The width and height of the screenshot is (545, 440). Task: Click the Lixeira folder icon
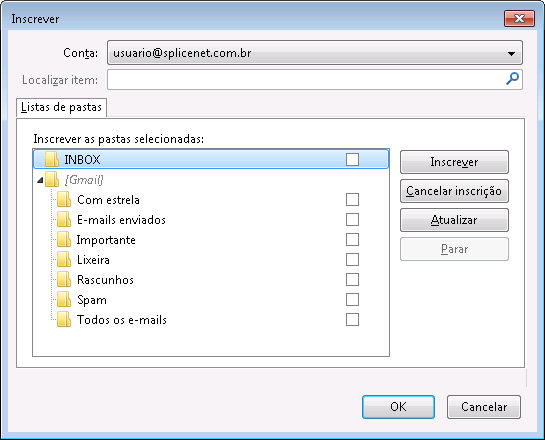[x=64, y=260]
